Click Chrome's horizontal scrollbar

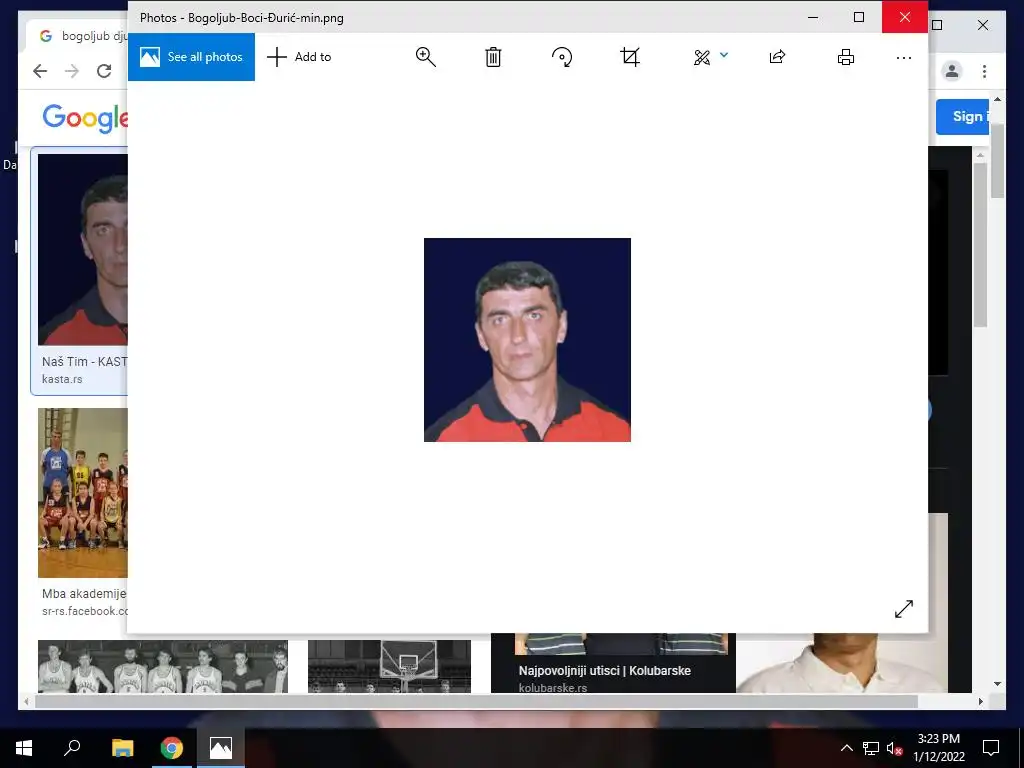click(x=476, y=701)
